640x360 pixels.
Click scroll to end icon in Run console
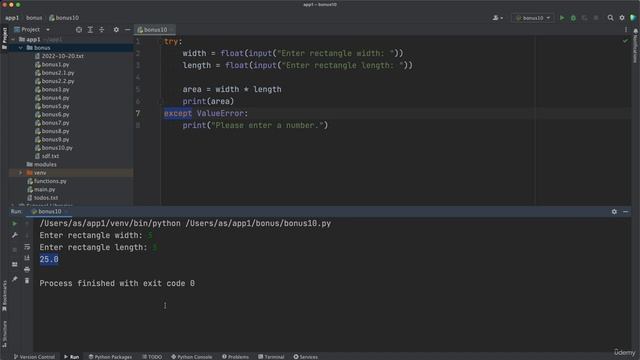(27, 258)
